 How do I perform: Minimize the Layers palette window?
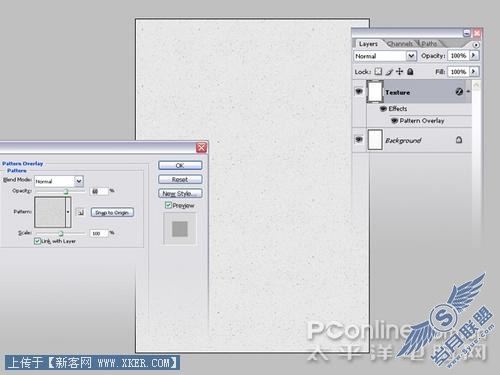467,33
